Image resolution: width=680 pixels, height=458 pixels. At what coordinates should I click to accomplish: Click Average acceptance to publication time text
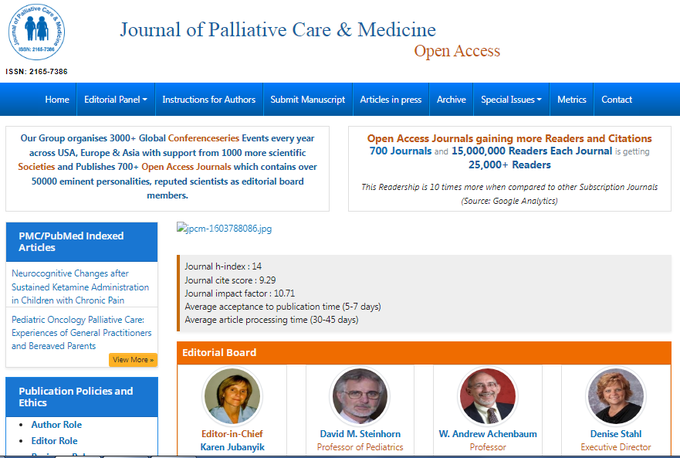tap(283, 307)
